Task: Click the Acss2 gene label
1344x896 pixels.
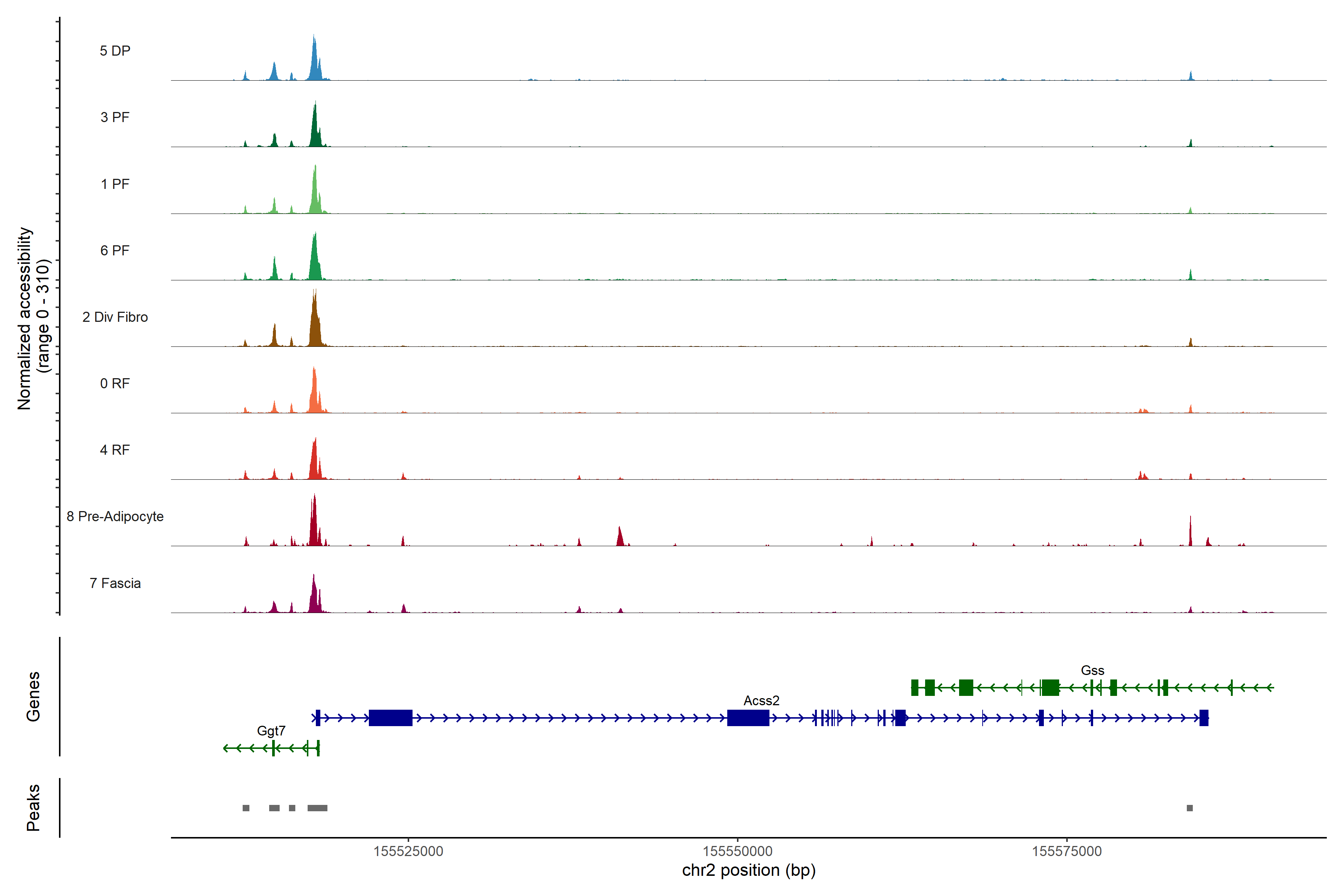Action: [761, 701]
